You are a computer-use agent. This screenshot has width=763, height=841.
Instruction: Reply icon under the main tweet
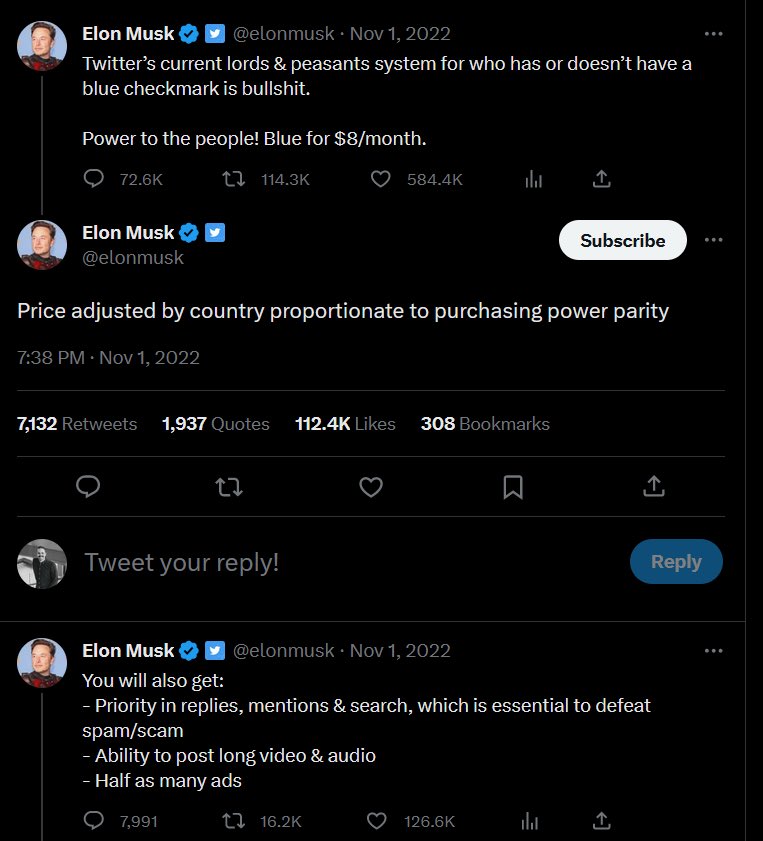(x=88, y=487)
